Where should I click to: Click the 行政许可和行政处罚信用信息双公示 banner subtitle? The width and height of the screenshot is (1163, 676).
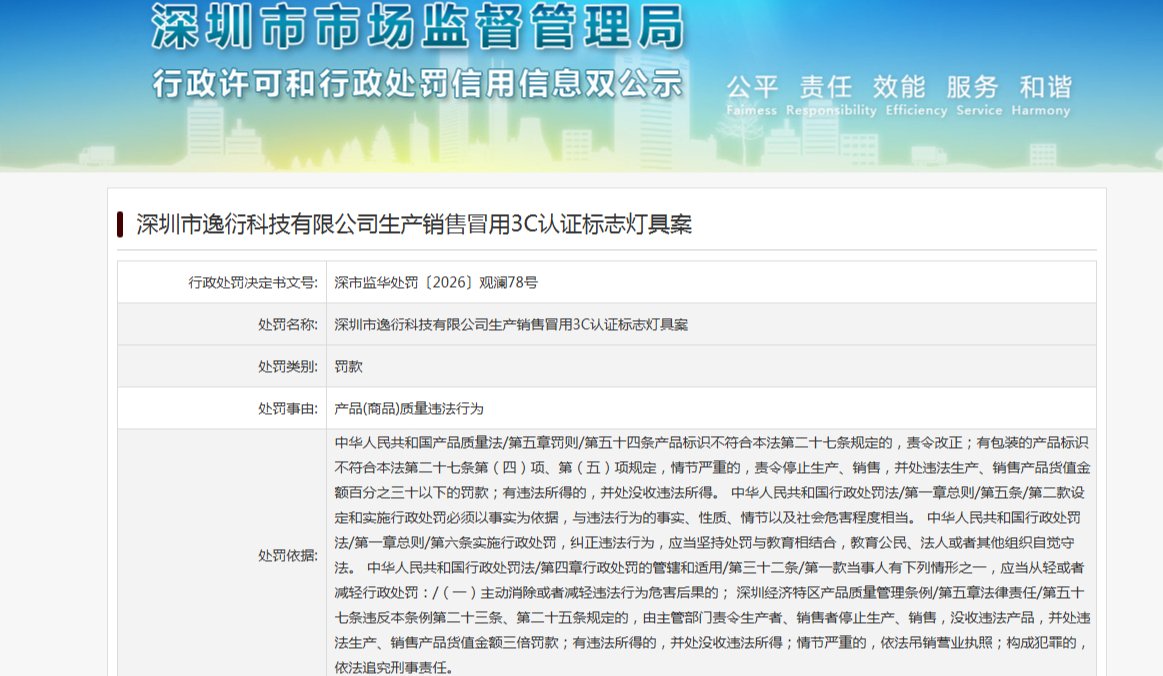417,84
